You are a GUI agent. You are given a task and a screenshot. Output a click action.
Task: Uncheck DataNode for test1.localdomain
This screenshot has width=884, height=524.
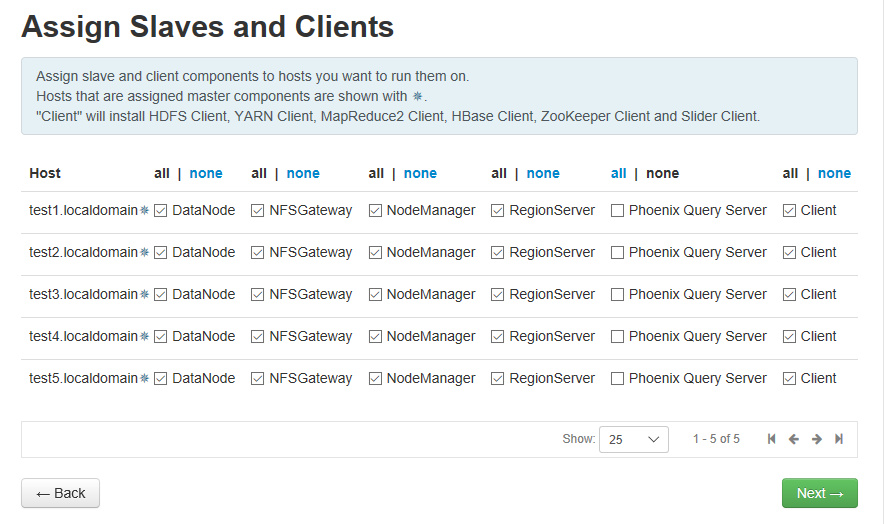160,210
